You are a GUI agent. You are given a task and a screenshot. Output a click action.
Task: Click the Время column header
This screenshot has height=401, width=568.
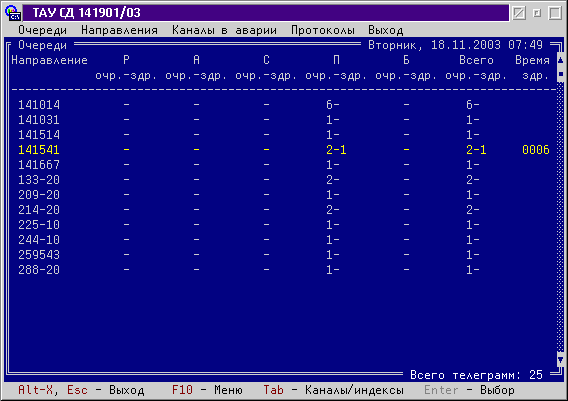(x=532, y=60)
